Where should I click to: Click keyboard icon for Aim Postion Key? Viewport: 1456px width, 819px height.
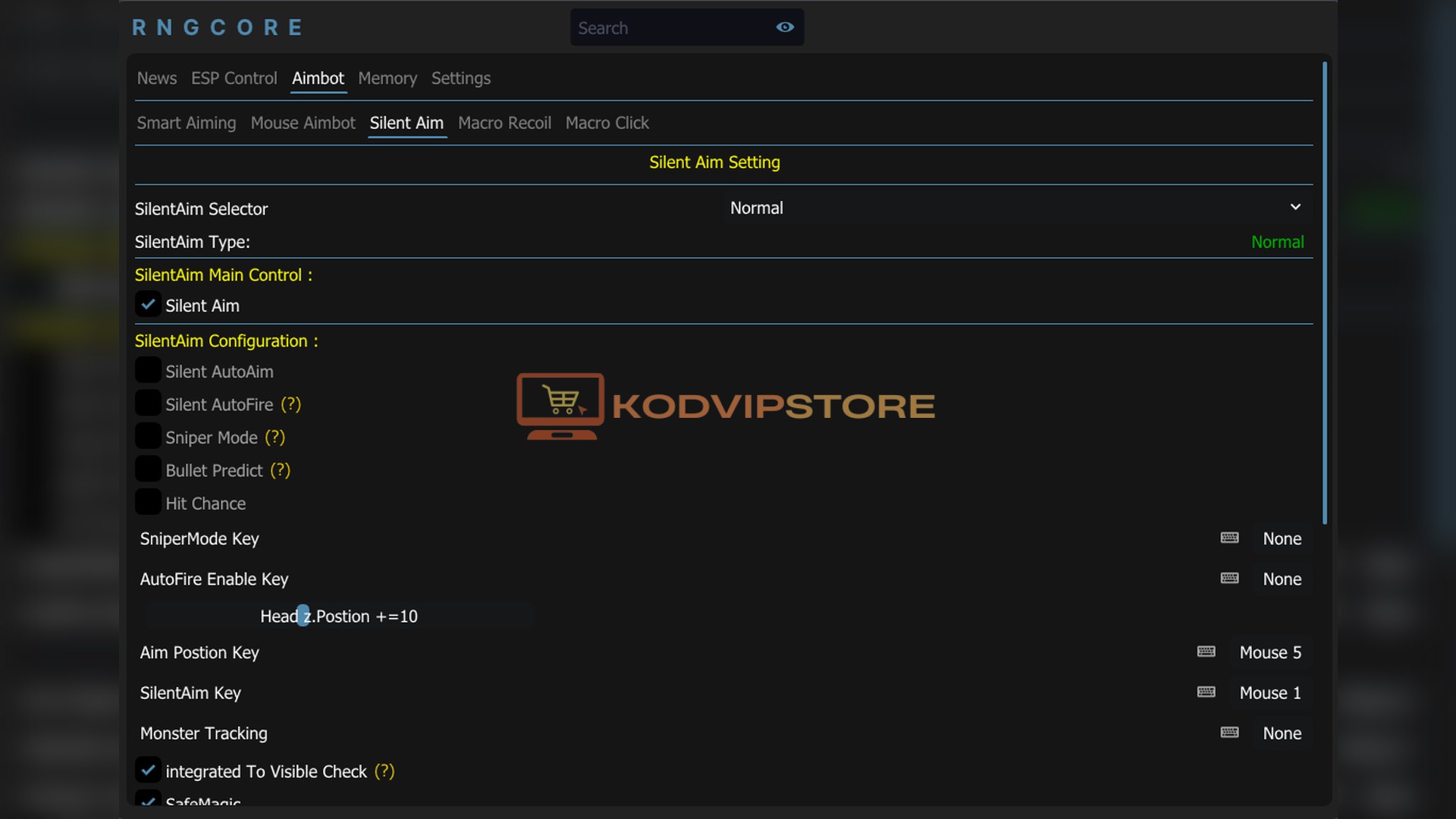pos(1206,652)
